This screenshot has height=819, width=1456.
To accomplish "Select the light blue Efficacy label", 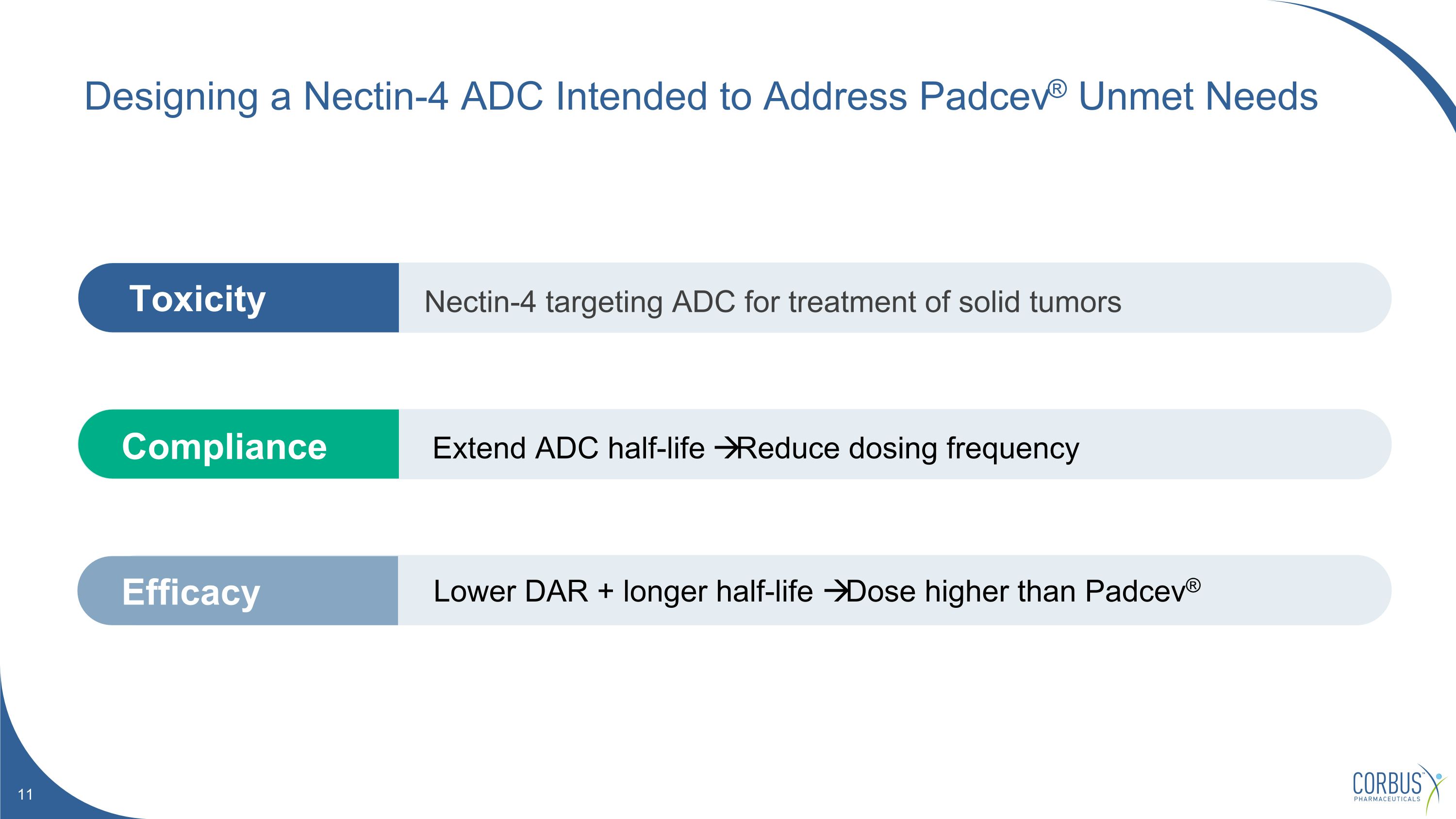I will click(237, 591).
